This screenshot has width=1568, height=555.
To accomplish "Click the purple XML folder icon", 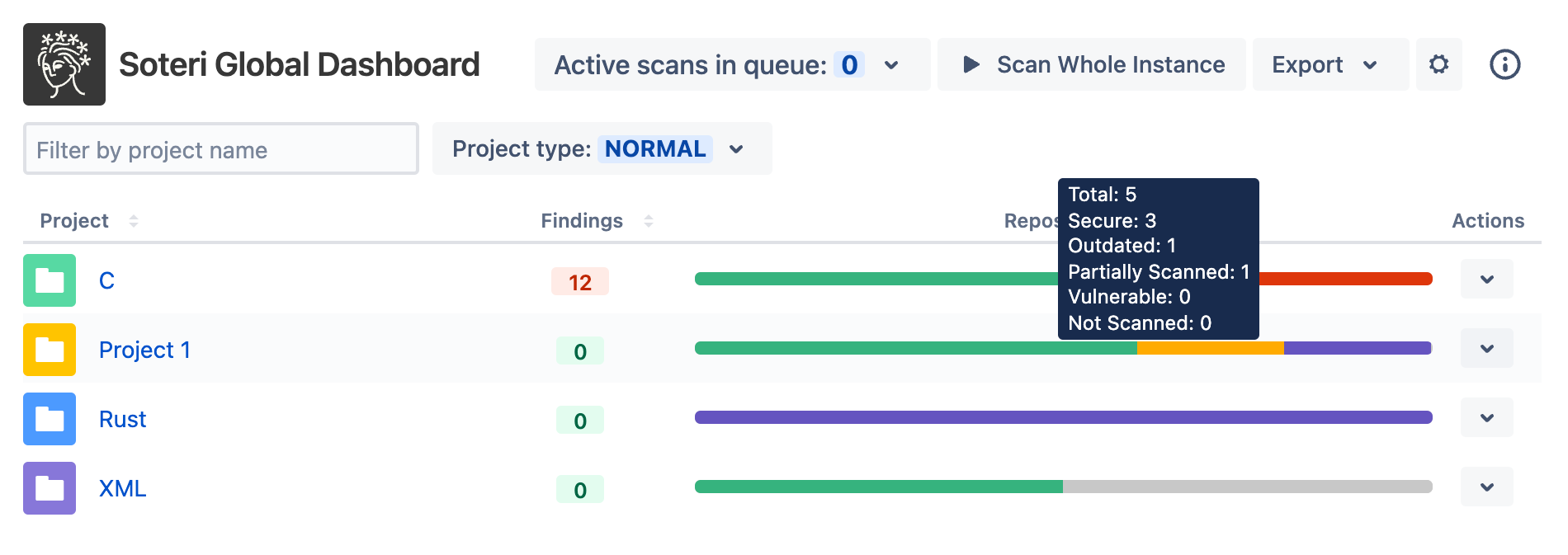I will [50, 488].
